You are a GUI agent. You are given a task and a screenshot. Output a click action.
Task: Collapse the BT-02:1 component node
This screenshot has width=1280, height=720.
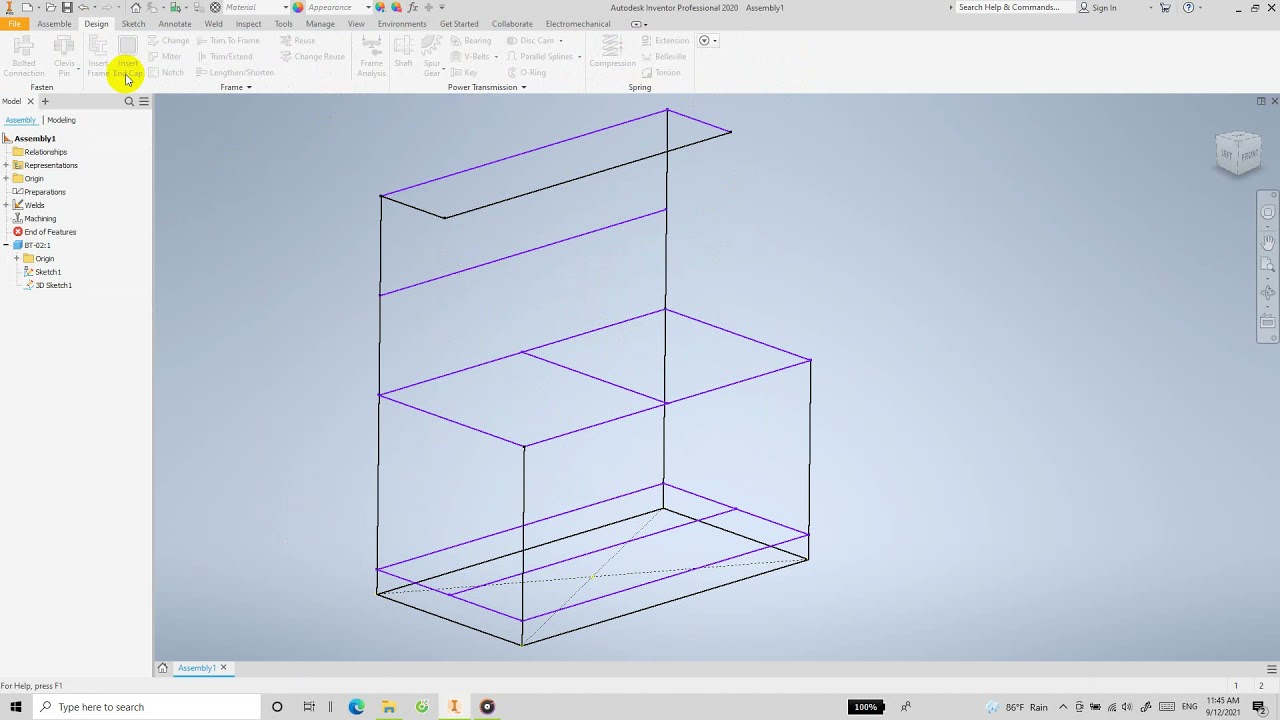6,245
